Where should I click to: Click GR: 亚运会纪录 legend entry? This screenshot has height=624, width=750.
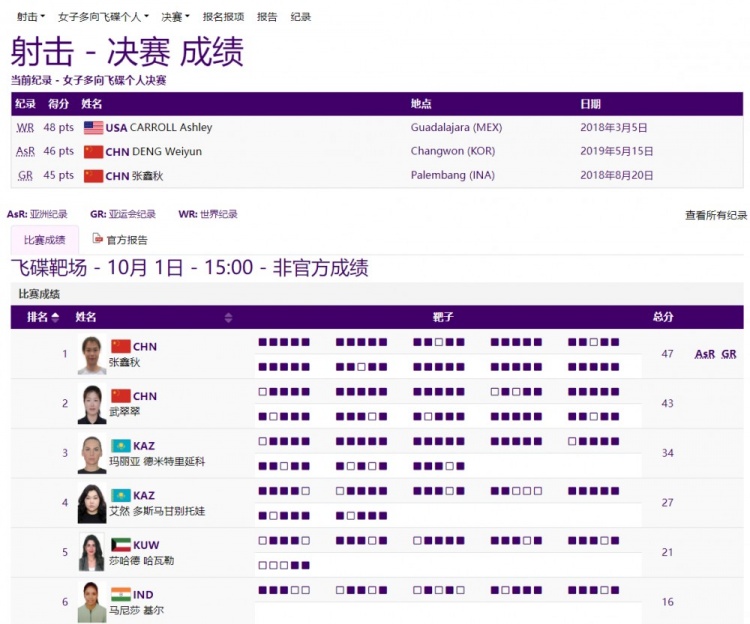(x=123, y=214)
